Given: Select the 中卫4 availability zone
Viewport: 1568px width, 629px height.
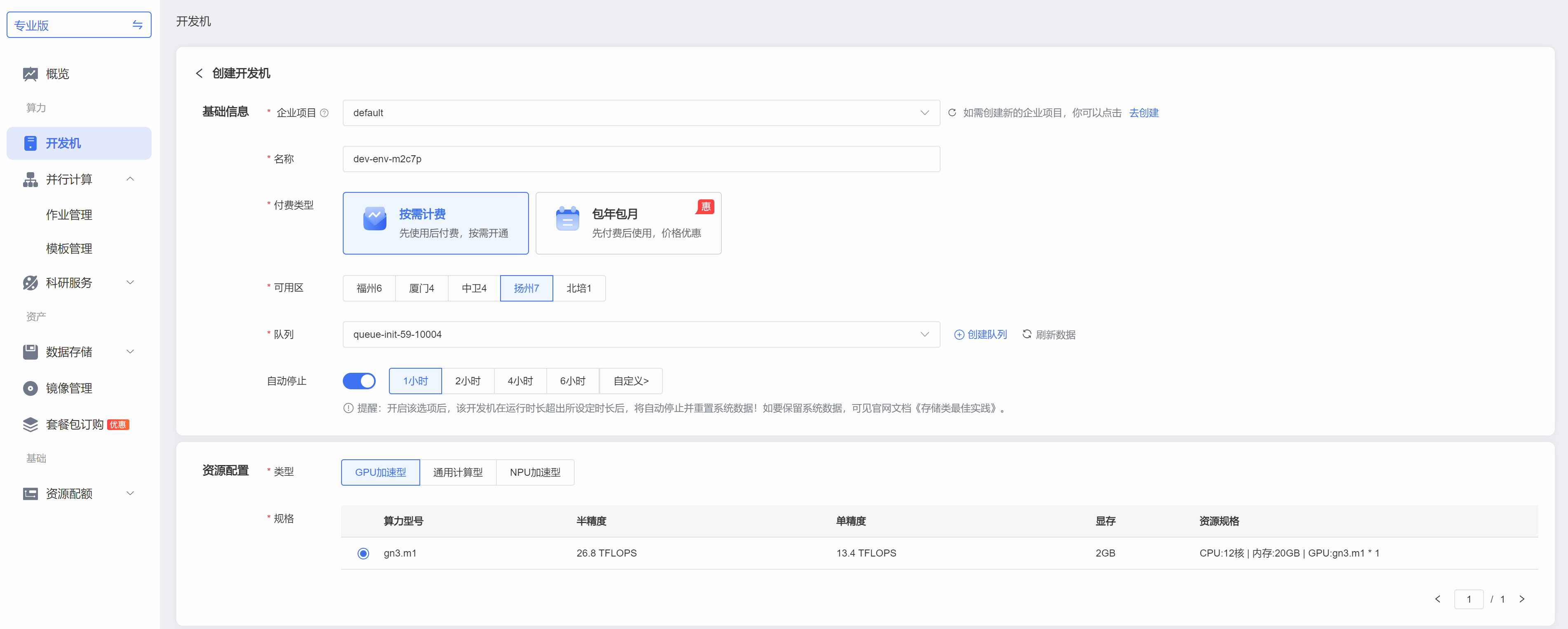Looking at the screenshot, I should pos(474,288).
